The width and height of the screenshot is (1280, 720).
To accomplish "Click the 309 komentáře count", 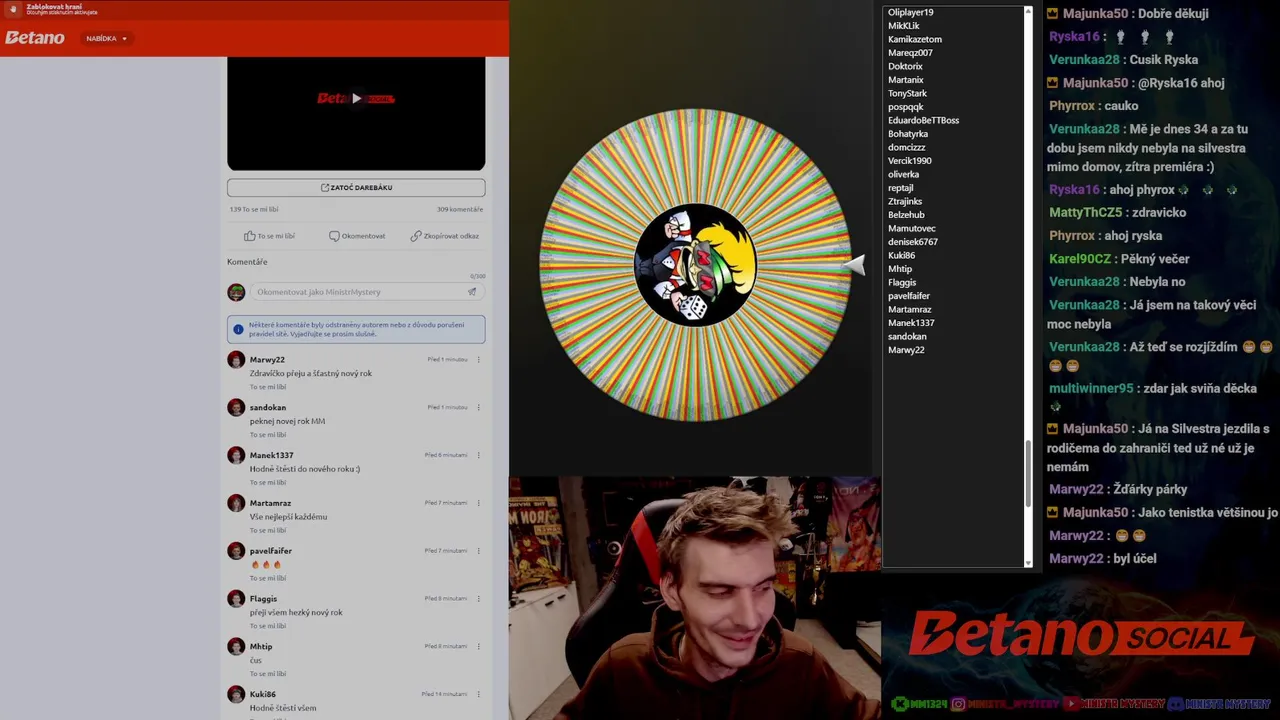I will pyautogui.click(x=460, y=209).
